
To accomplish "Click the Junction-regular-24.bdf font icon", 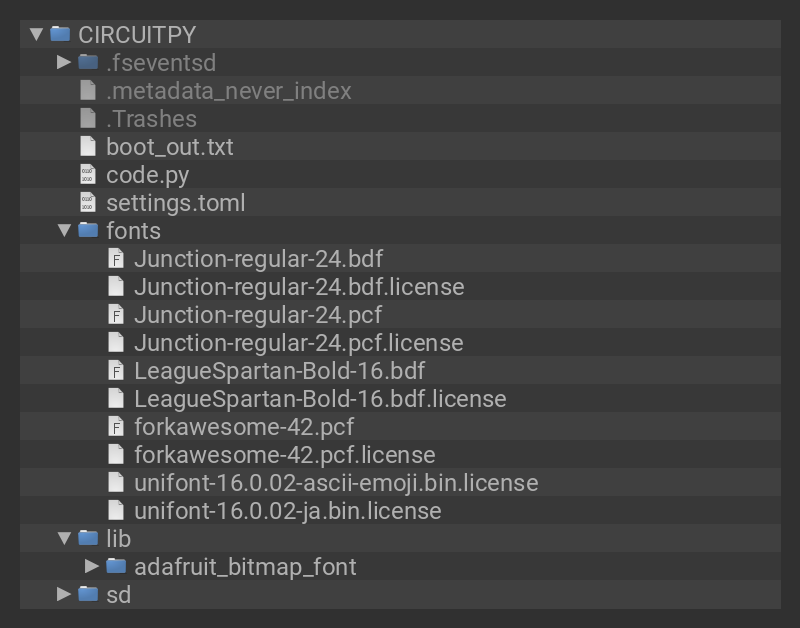I will point(116,259).
